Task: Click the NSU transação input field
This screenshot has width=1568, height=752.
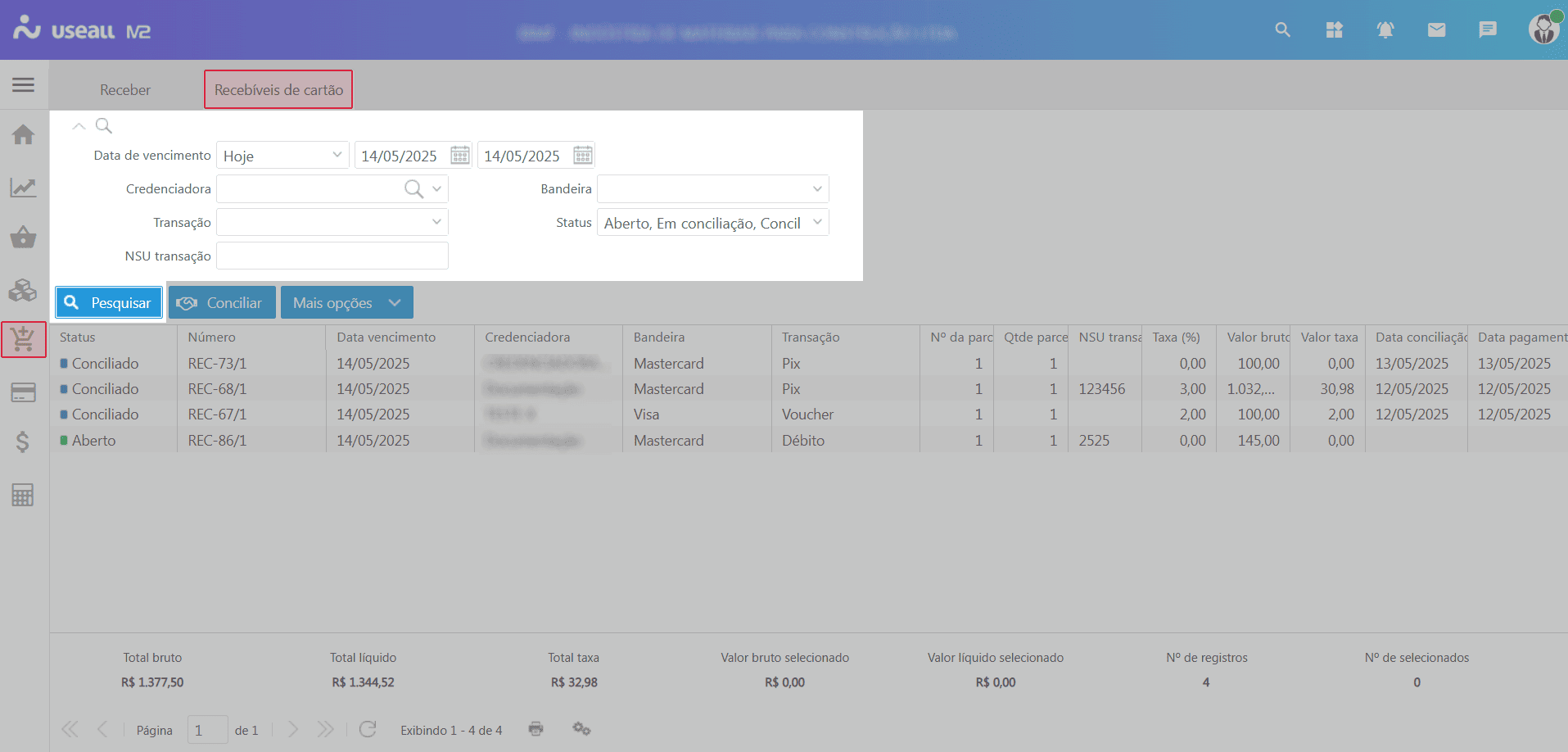Action: pyautogui.click(x=332, y=256)
